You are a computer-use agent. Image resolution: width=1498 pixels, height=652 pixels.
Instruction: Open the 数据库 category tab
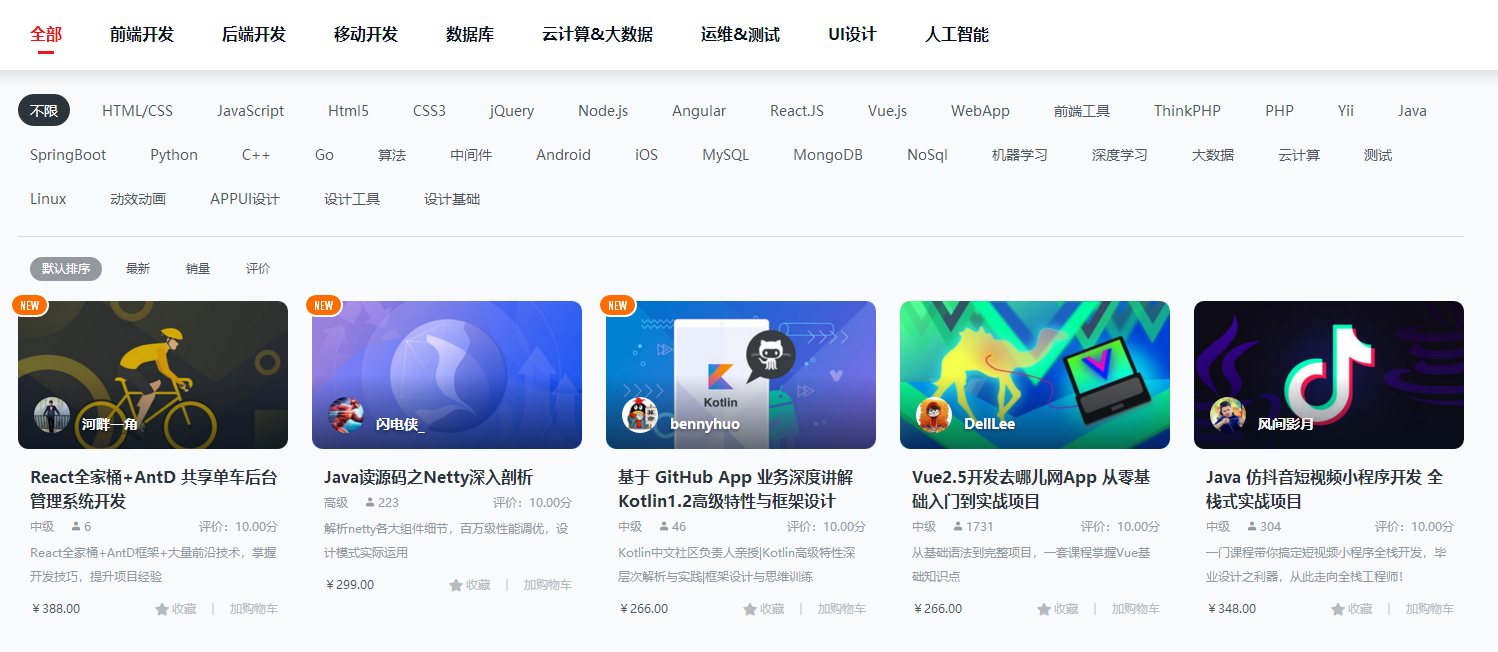click(x=470, y=35)
